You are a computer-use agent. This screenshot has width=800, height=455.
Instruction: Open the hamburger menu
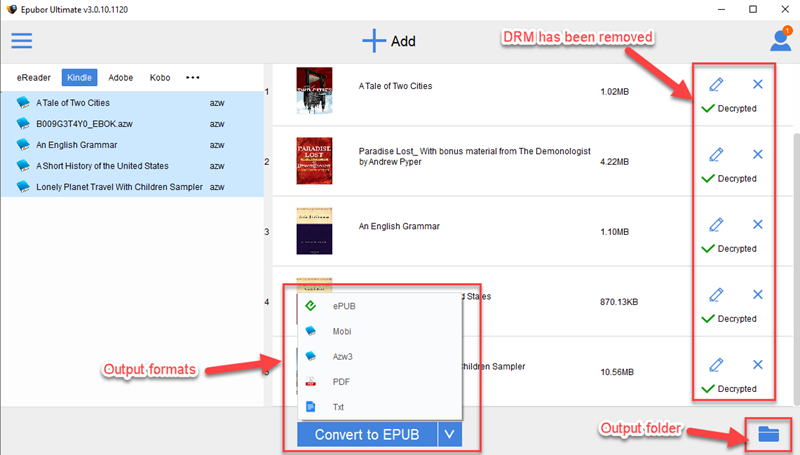pos(21,41)
